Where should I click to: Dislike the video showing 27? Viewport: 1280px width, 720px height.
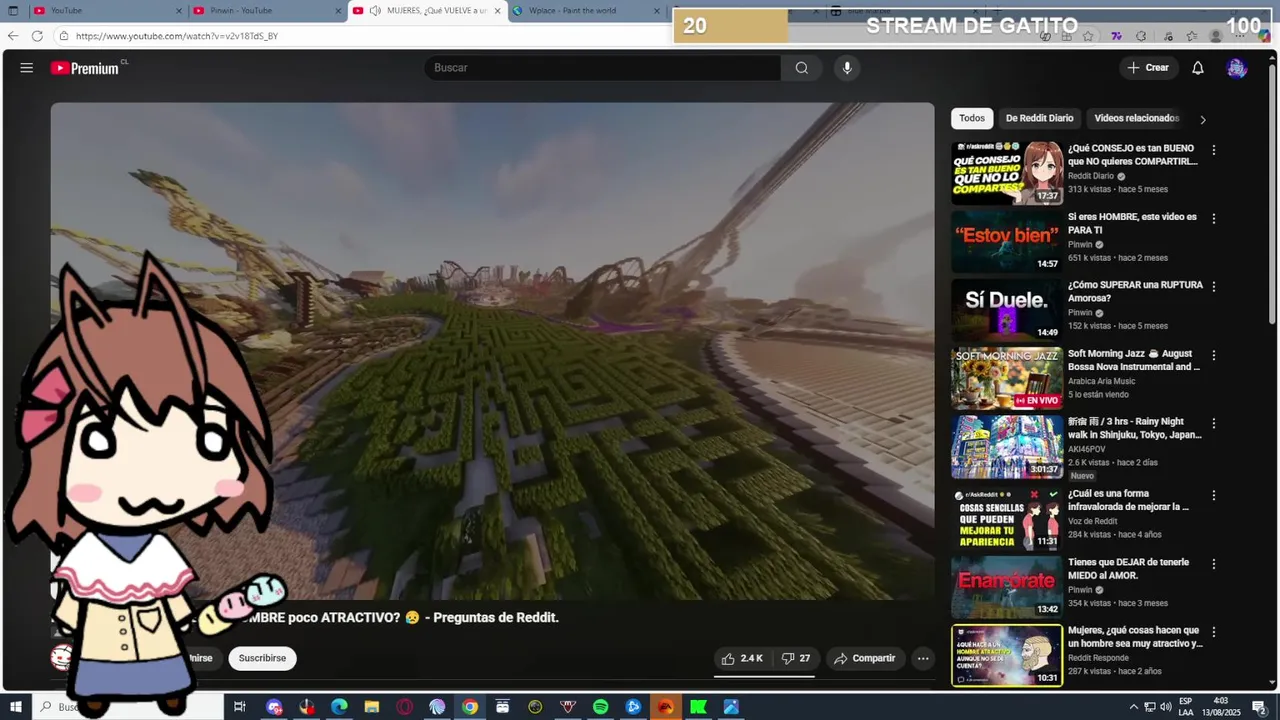pyautogui.click(x=796, y=658)
